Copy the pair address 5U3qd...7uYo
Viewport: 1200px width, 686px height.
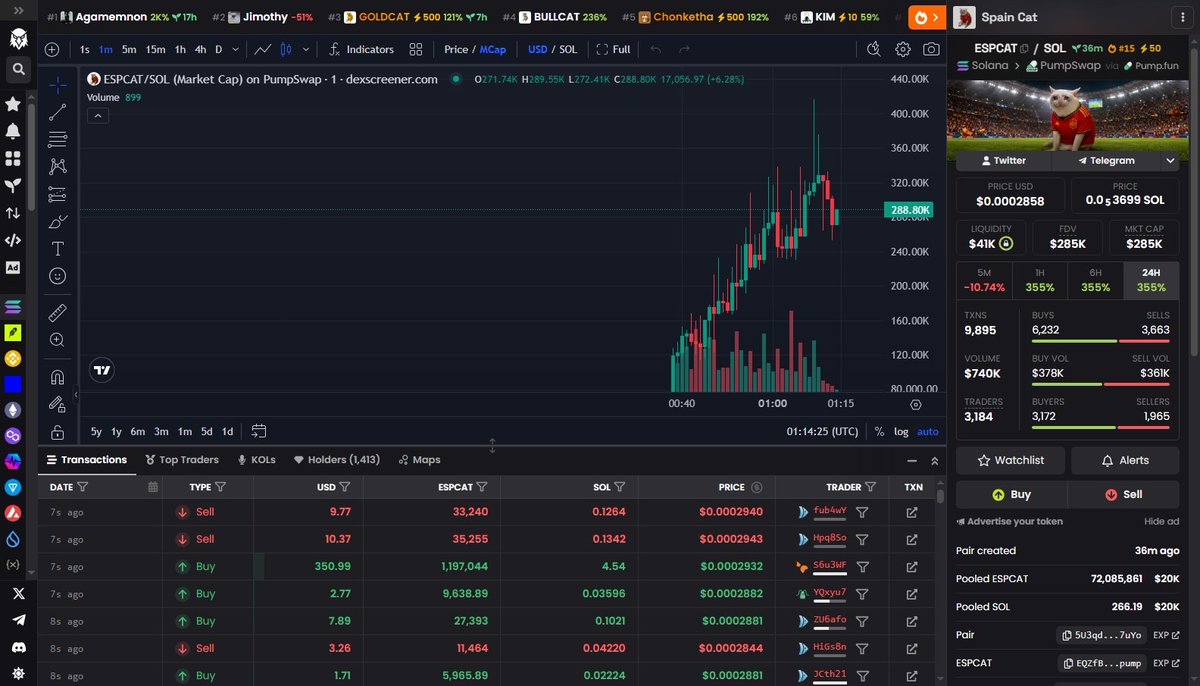pos(1100,635)
